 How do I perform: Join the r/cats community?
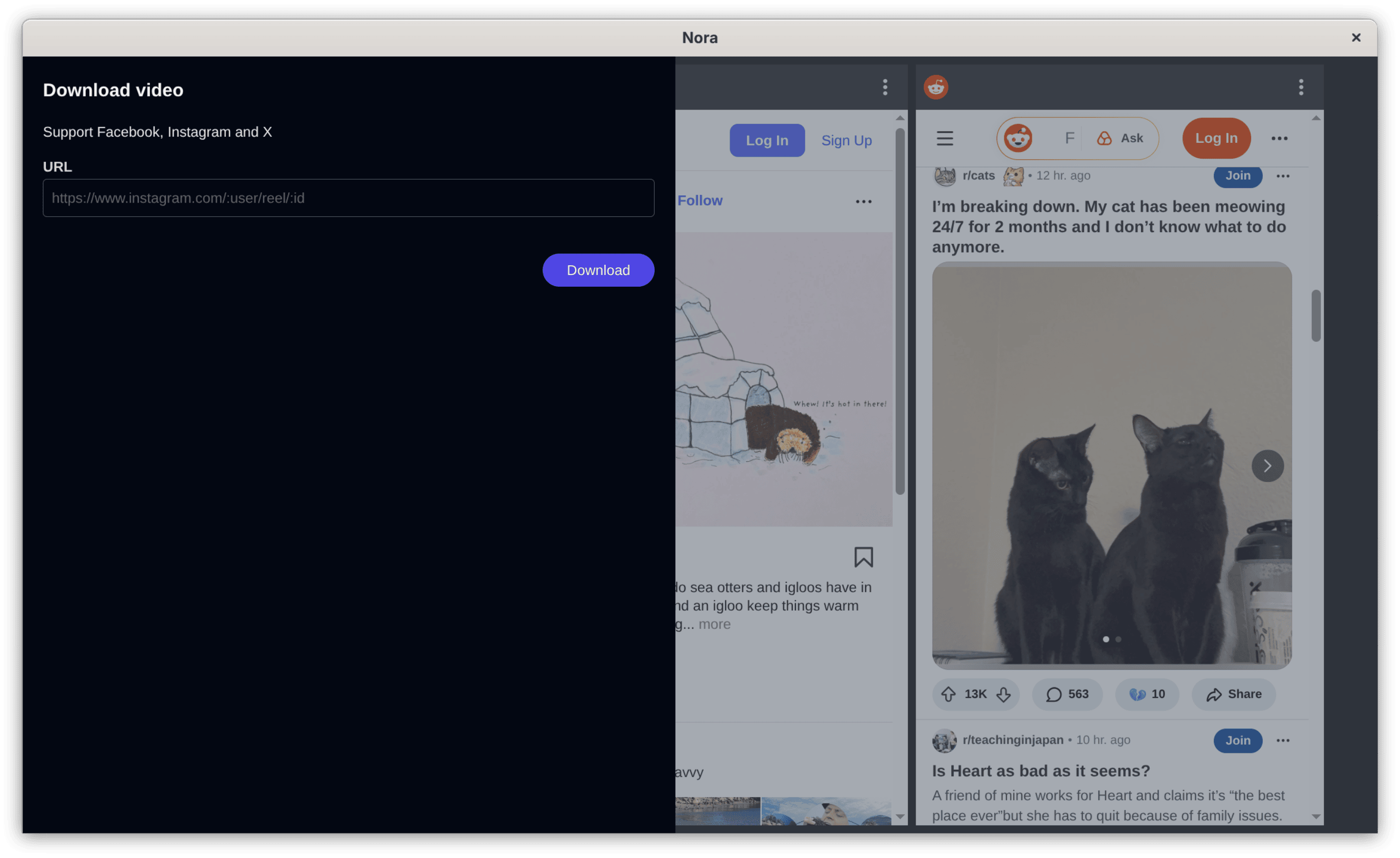[x=1238, y=175]
